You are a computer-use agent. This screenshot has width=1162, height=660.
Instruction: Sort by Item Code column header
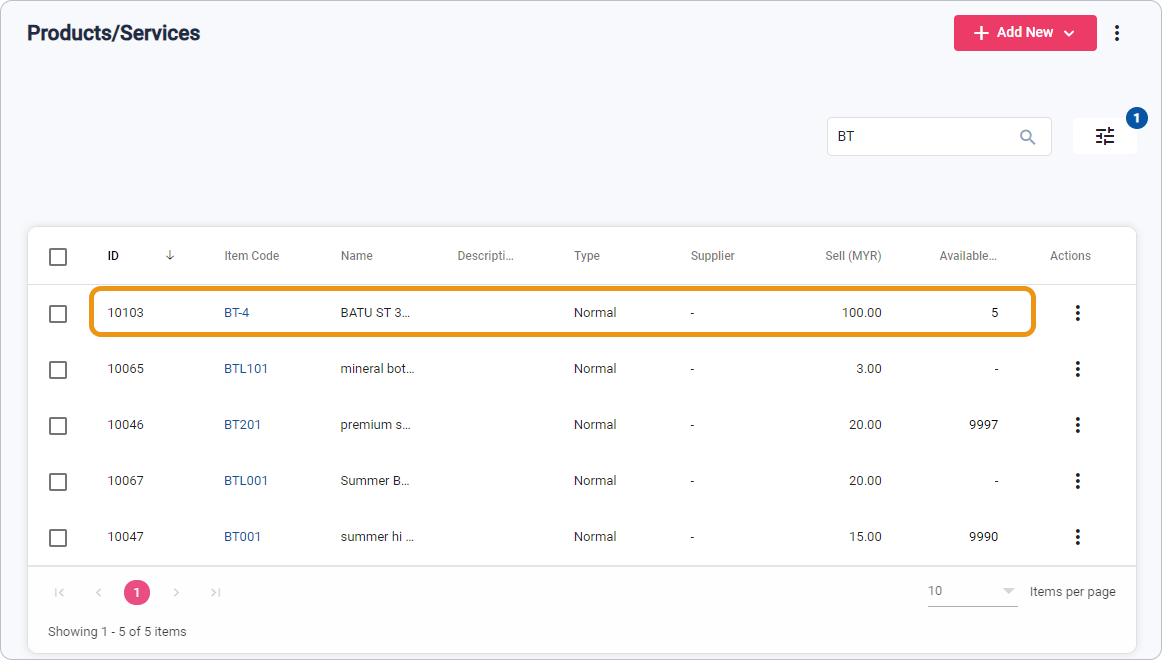click(x=252, y=256)
